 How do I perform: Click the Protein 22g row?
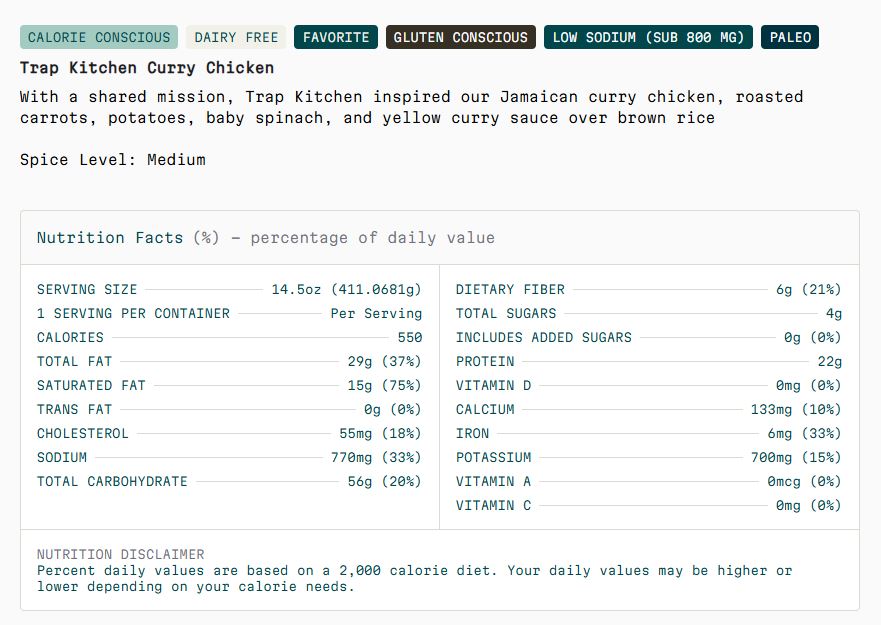(649, 361)
